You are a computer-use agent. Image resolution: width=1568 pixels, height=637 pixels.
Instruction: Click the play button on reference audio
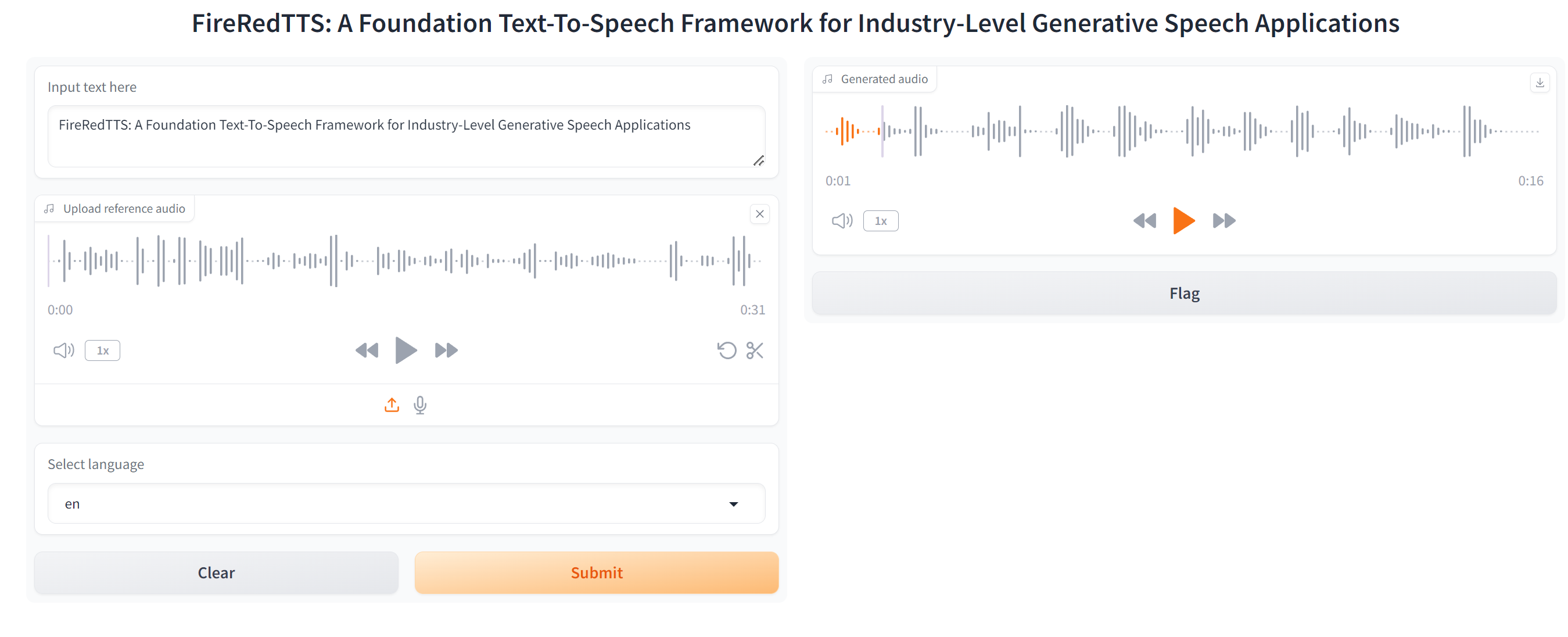pos(405,350)
